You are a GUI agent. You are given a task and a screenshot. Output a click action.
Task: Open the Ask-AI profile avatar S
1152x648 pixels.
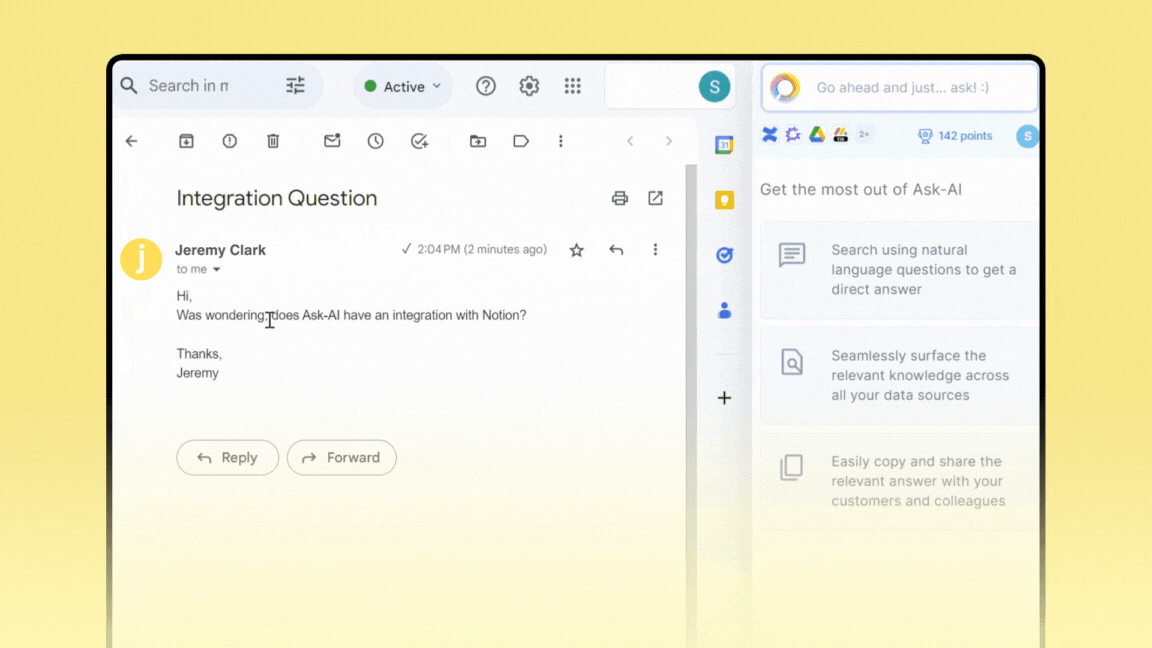(x=1027, y=136)
